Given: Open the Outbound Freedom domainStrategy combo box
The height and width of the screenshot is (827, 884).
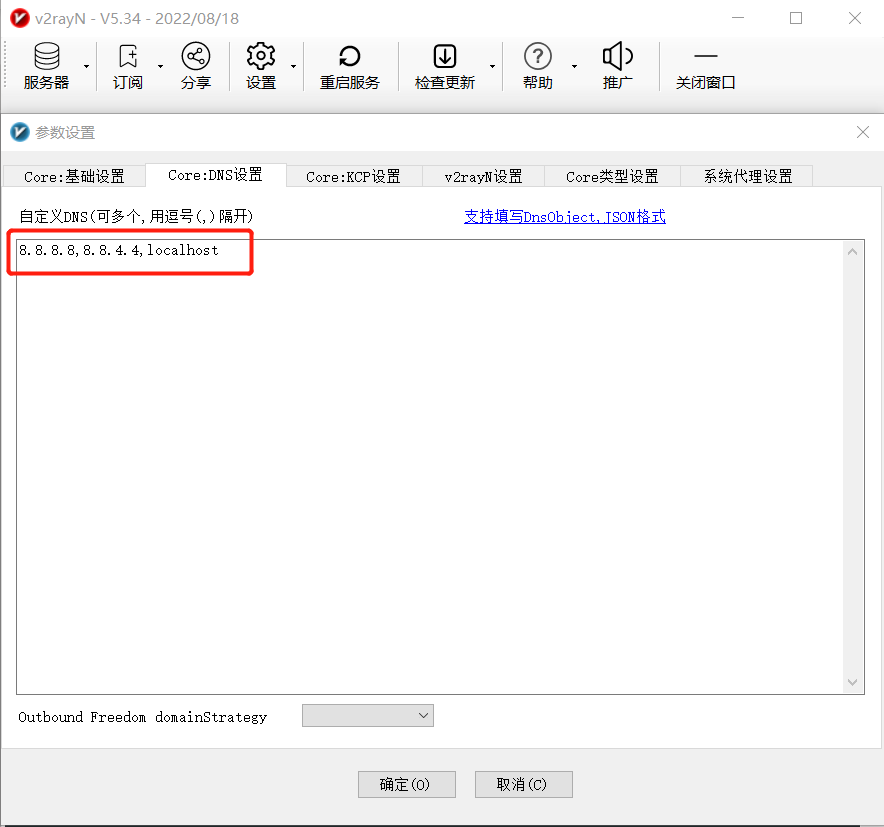Looking at the screenshot, I should point(367,715).
